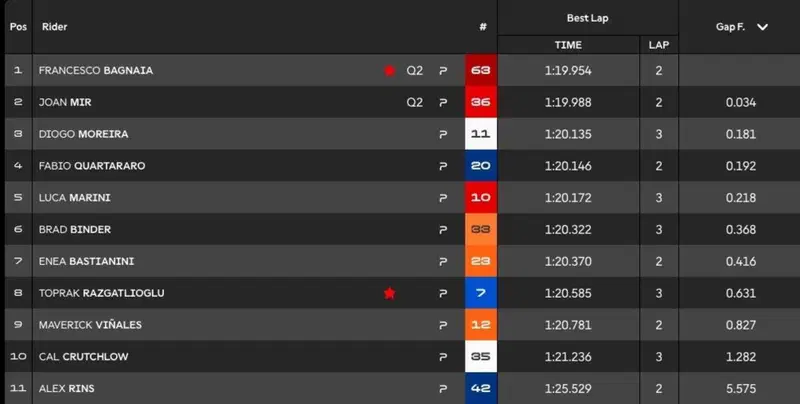
Task: Open Diogo Moreira's rider name
Action: 84,134
